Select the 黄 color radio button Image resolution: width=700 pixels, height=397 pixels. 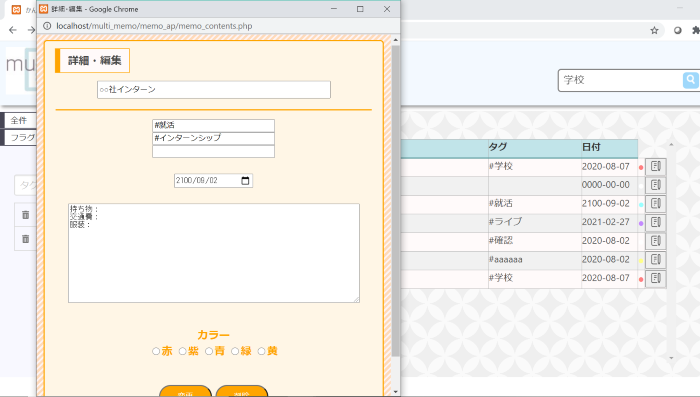tap(261, 351)
